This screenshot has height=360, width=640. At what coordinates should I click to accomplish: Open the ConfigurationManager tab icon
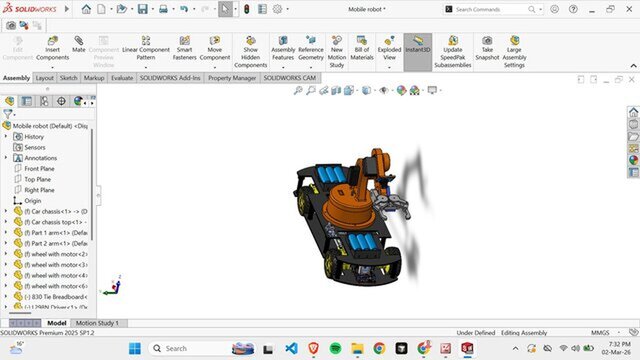pos(44,101)
